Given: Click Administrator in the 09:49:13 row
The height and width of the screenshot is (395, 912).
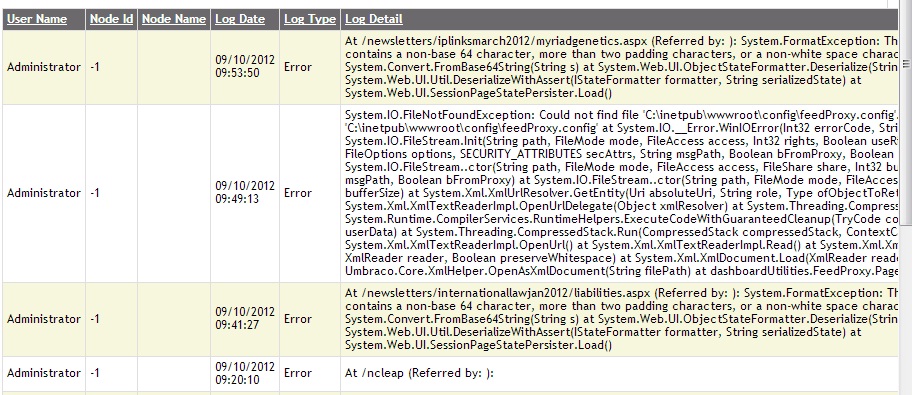Looking at the screenshot, I should 44,193.
